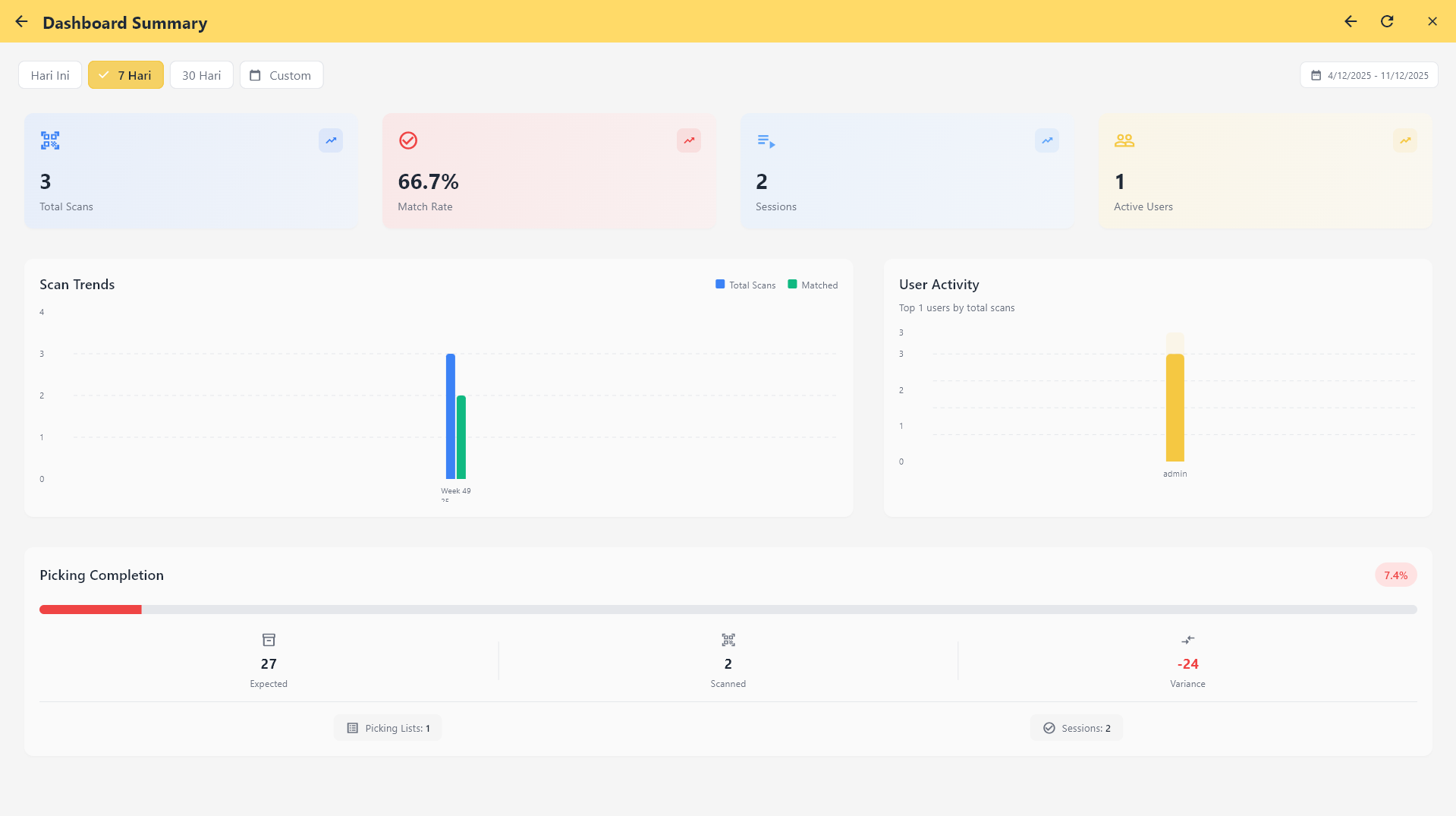This screenshot has width=1456, height=816.
Task: Switch to the Hari Ini filter
Action: [49, 74]
